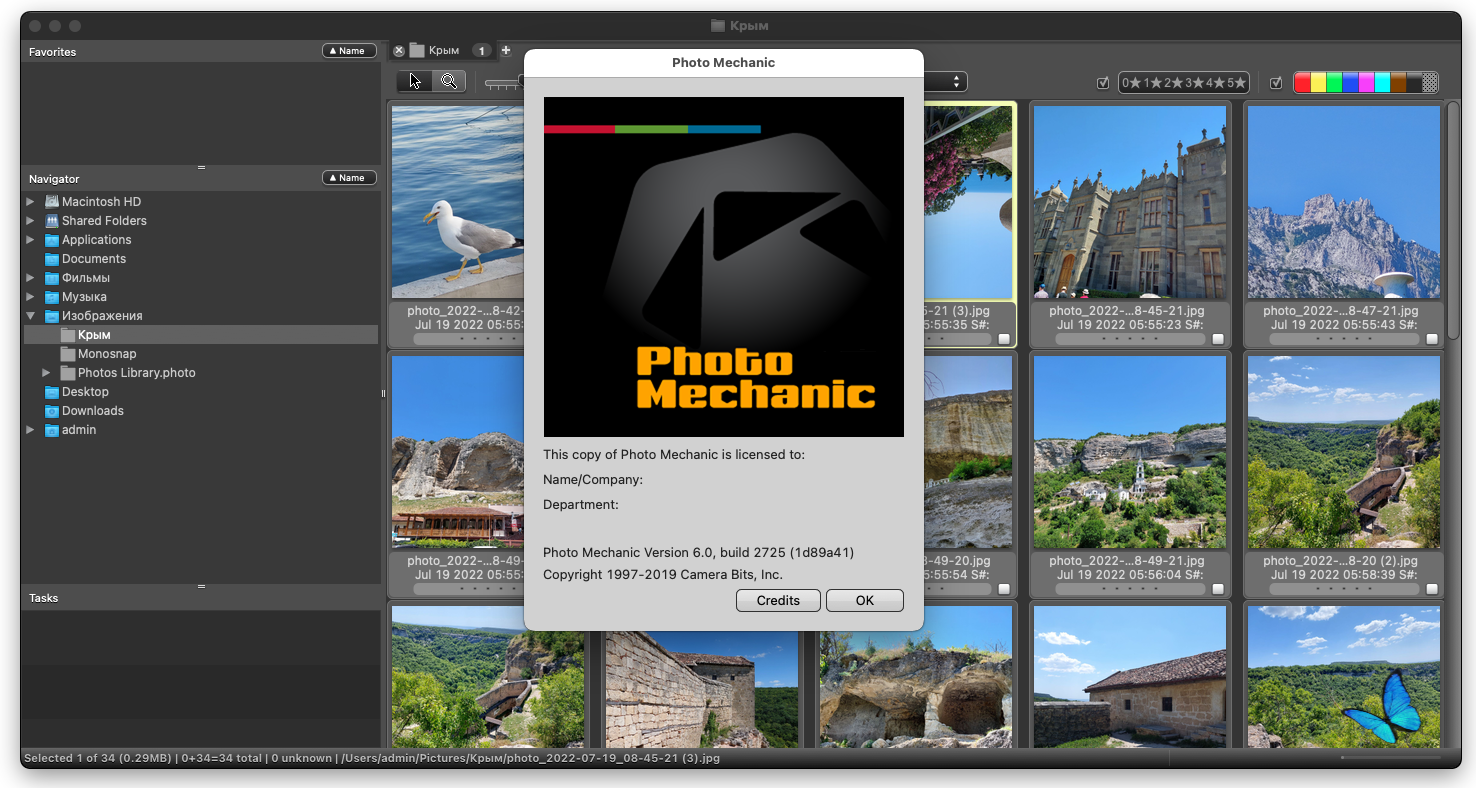Tag photo ending 8-45-21.jpg
The height and width of the screenshot is (788, 1476).
click(x=1218, y=339)
